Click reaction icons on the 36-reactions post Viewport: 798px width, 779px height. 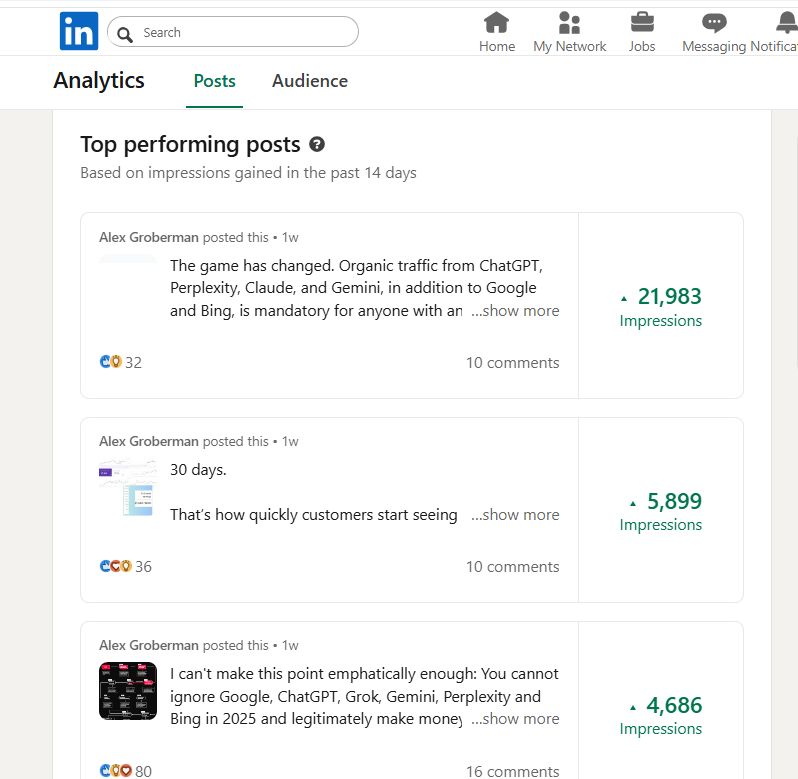[116, 566]
